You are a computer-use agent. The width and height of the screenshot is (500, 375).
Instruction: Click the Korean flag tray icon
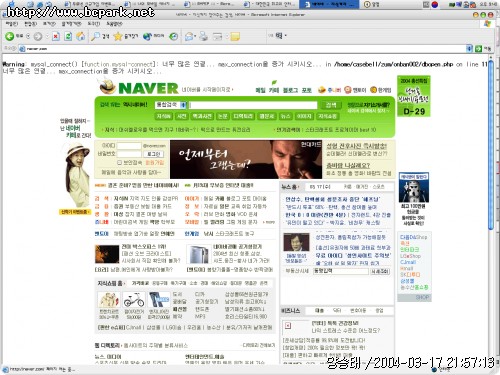click(x=435, y=4)
